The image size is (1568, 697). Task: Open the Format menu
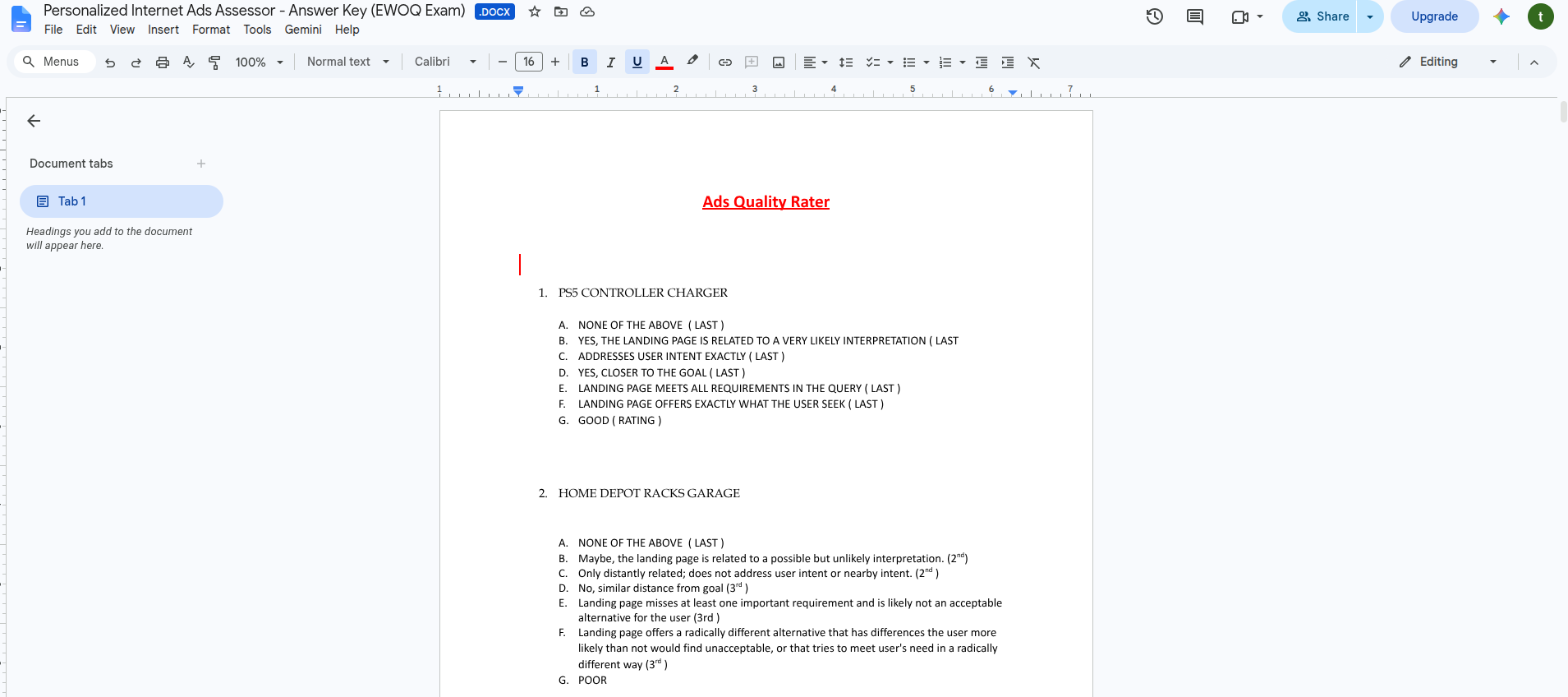(x=211, y=30)
